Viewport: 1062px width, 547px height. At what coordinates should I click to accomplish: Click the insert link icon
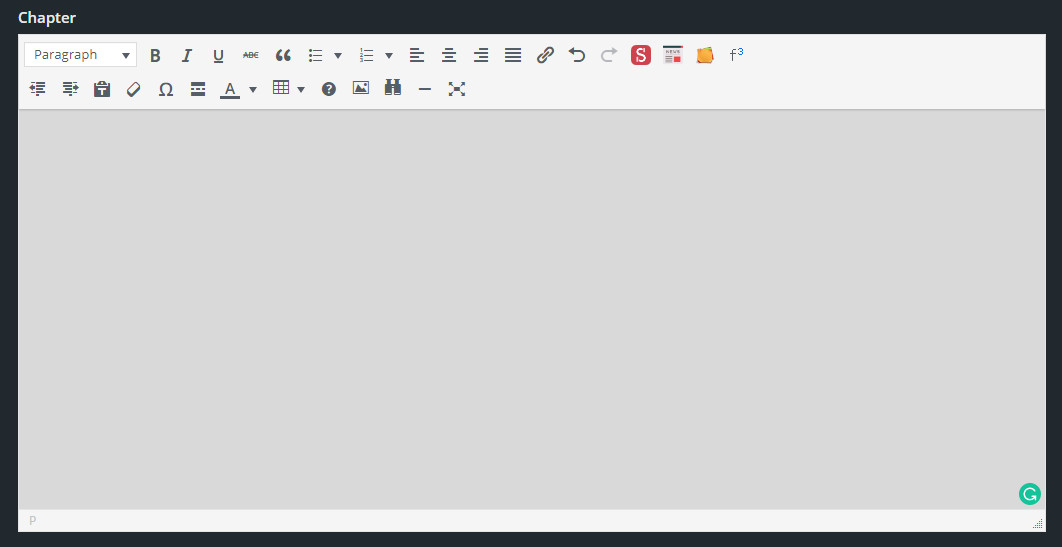pyautogui.click(x=545, y=56)
